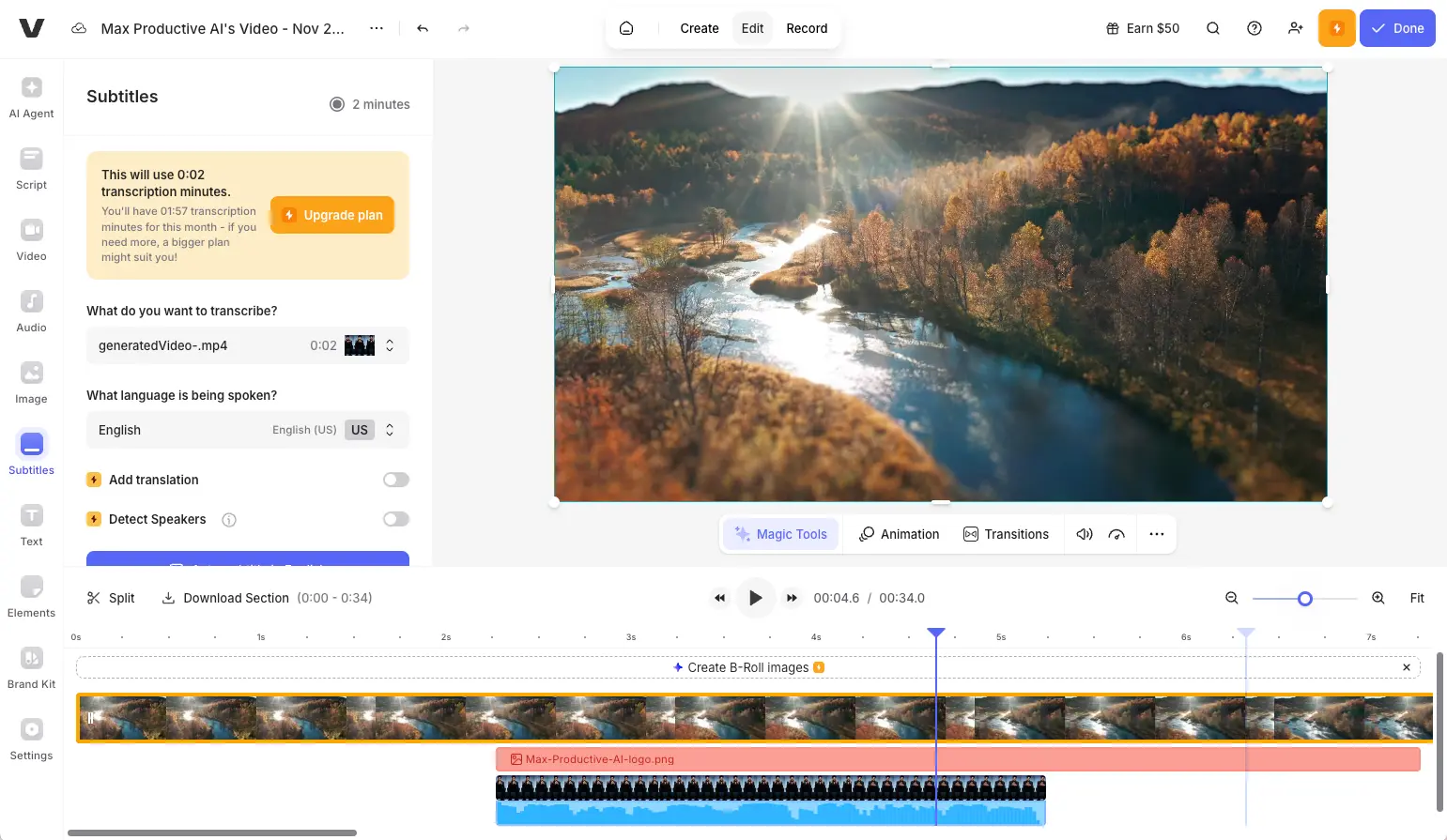Click the invite user icon in header
Screen dimensions: 1447x840
[1296, 28]
